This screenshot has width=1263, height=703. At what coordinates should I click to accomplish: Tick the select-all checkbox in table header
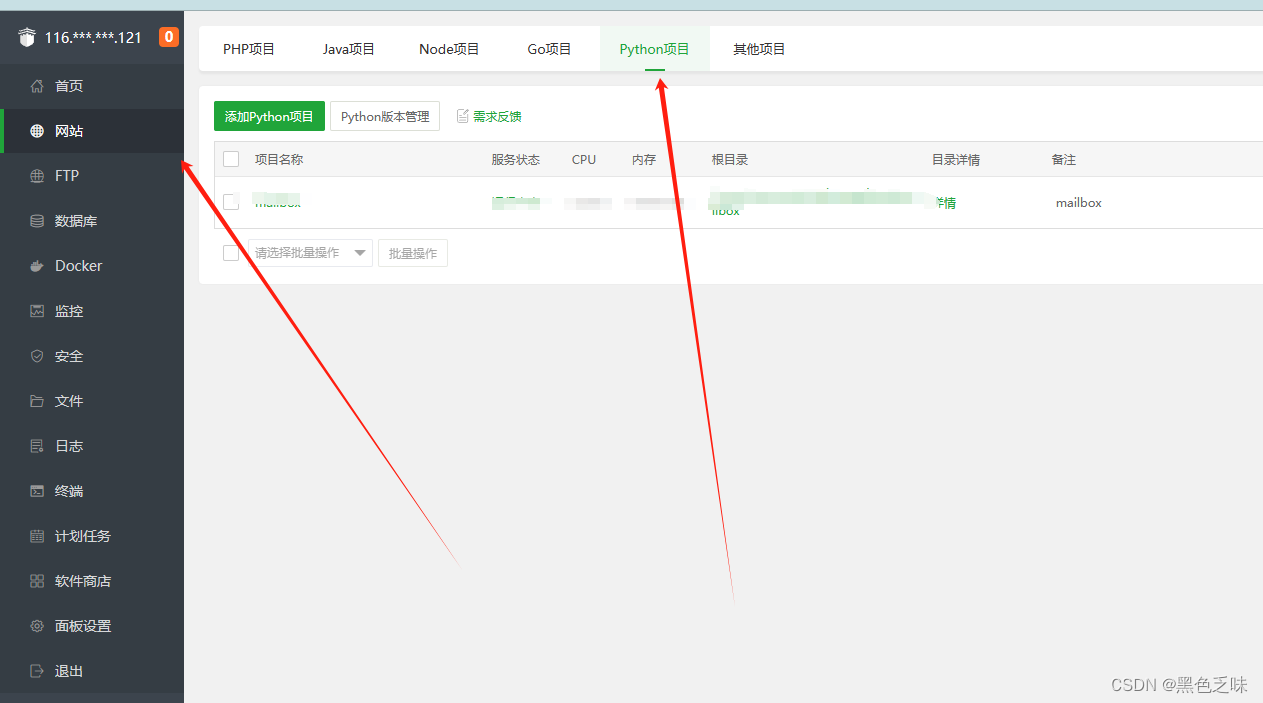click(x=231, y=159)
